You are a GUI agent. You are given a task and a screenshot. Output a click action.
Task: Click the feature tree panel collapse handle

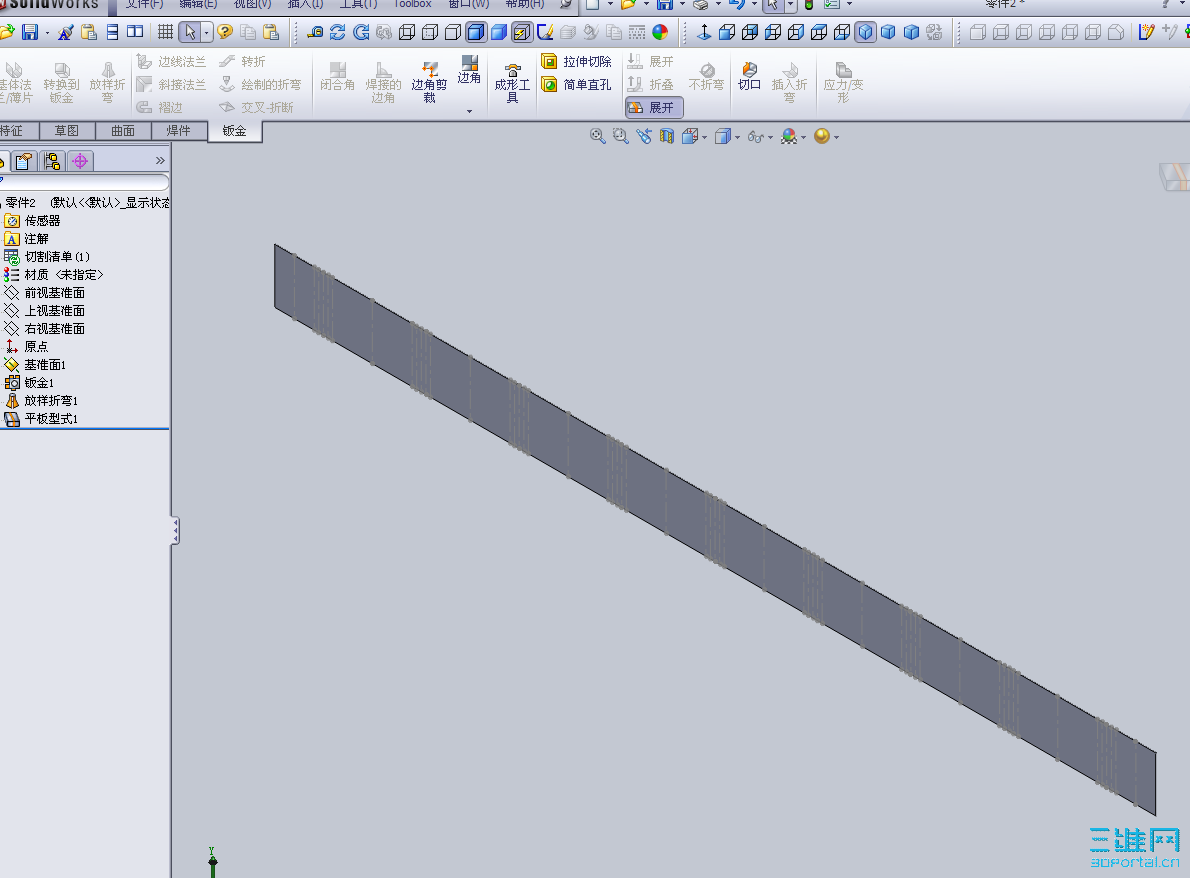point(175,530)
